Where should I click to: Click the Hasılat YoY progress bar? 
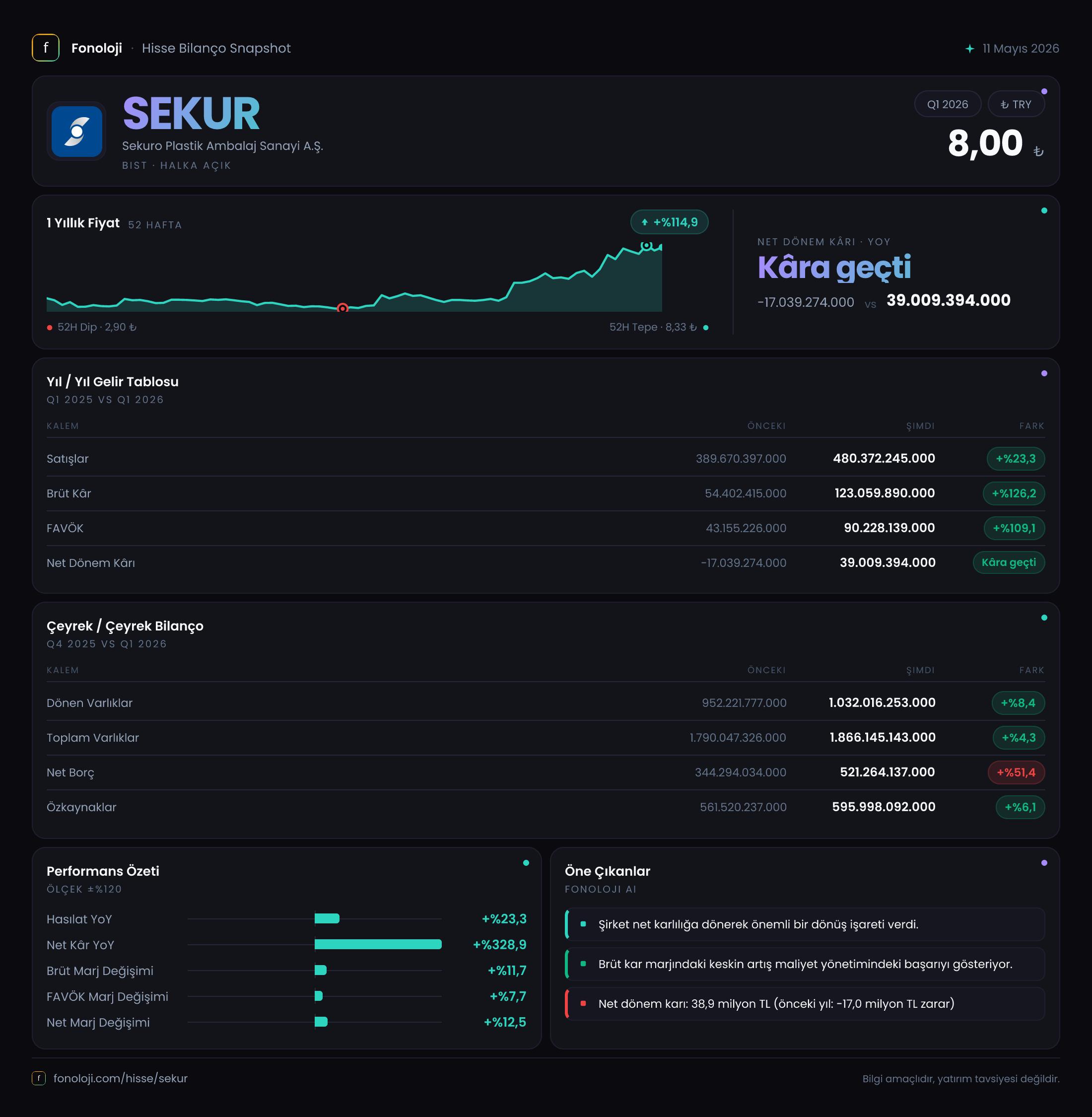click(327, 919)
